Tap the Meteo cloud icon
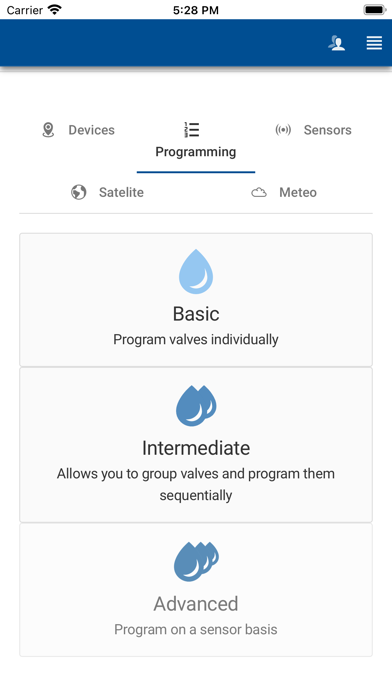Screen dimensions: 392x696 coord(259,192)
